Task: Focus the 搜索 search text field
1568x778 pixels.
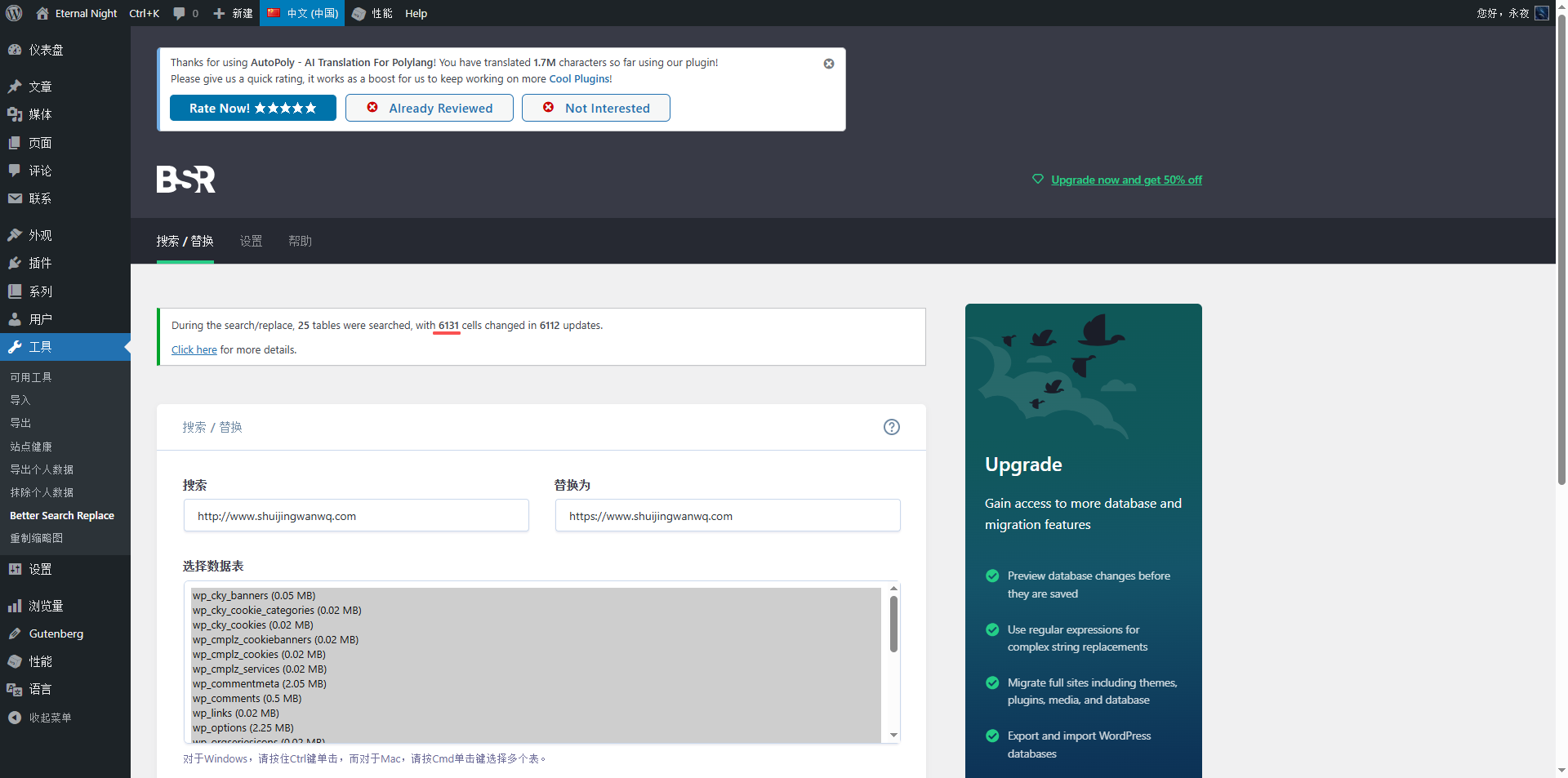Action: (356, 516)
